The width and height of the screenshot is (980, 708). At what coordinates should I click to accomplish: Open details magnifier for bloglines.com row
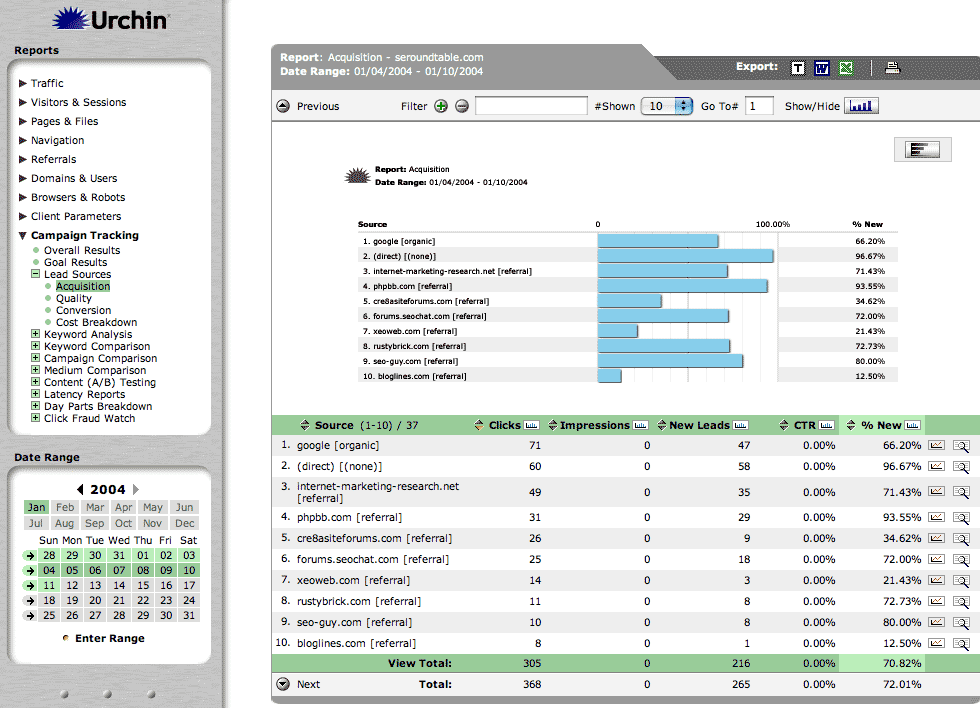(x=961, y=644)
